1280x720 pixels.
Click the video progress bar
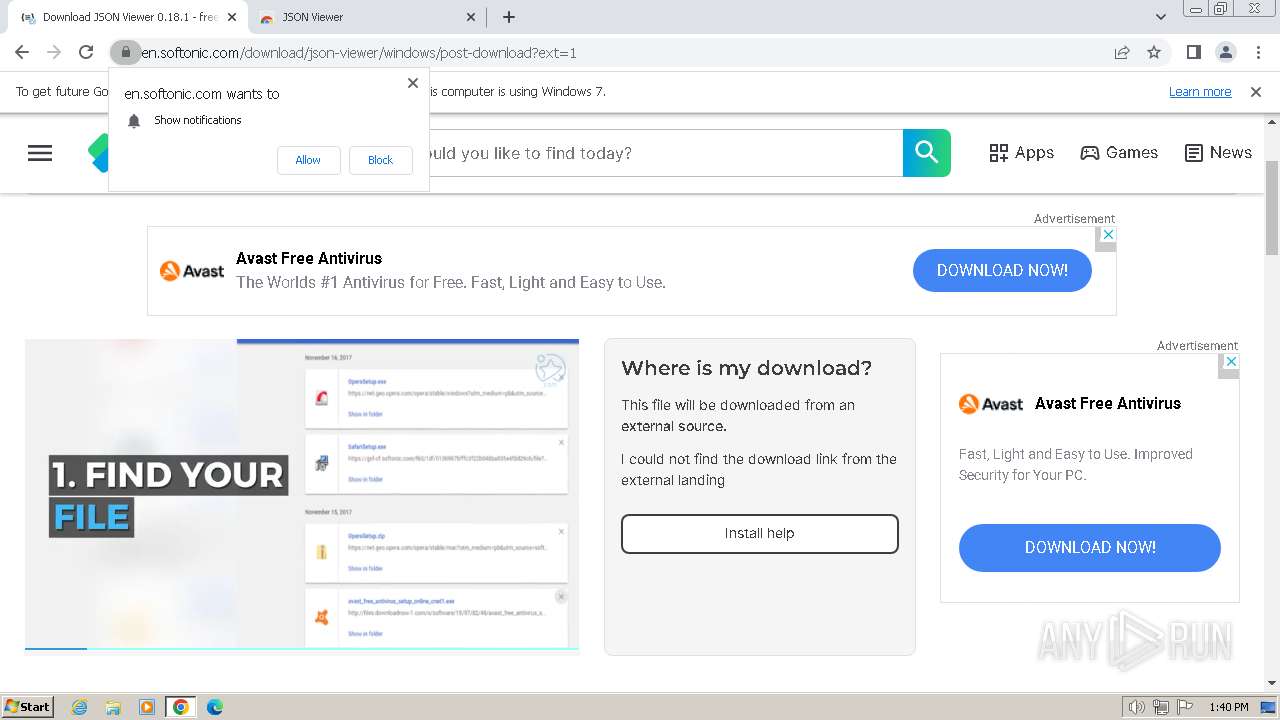302,649
